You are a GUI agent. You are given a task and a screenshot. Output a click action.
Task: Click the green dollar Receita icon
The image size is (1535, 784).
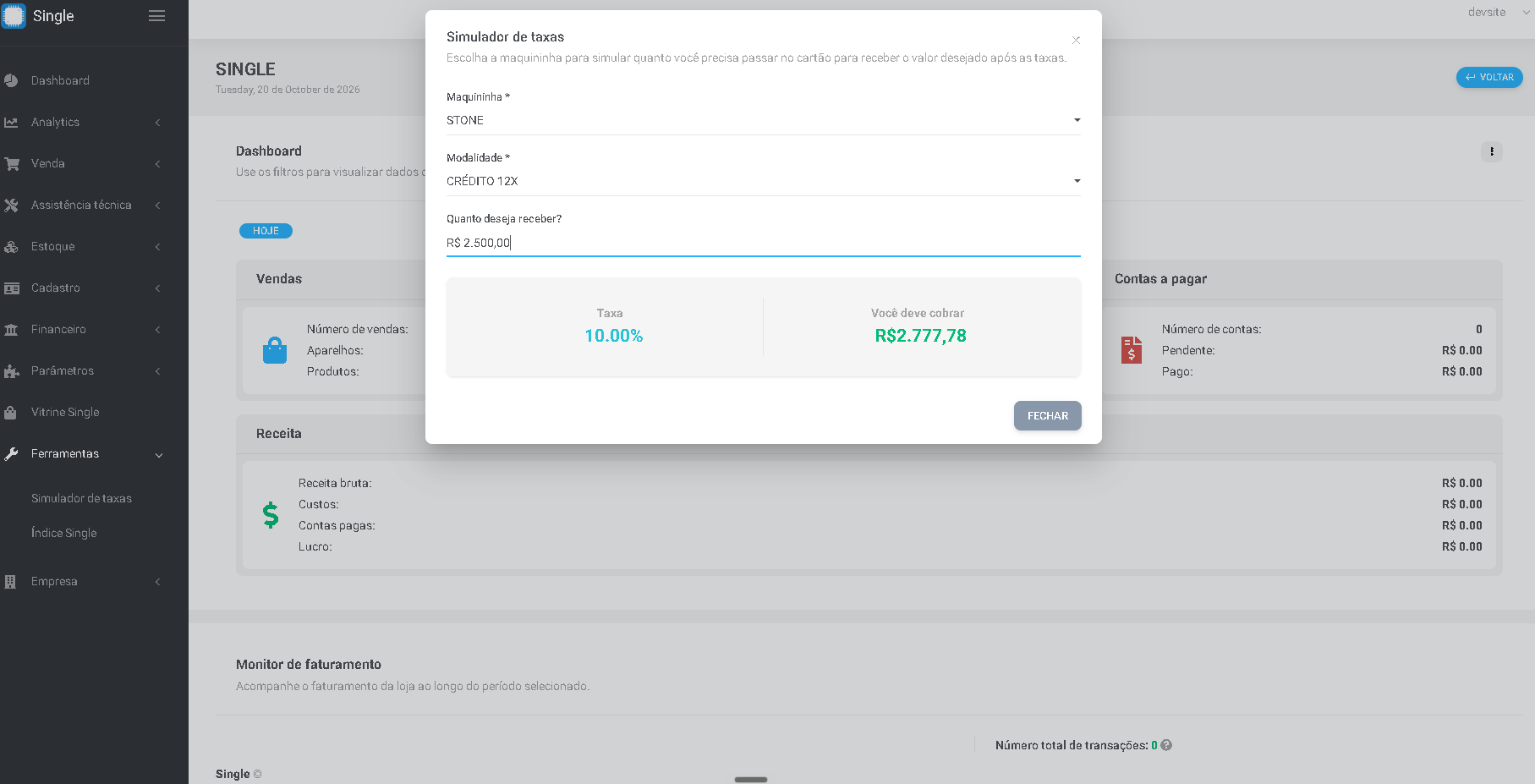click(x=271, y=514)
